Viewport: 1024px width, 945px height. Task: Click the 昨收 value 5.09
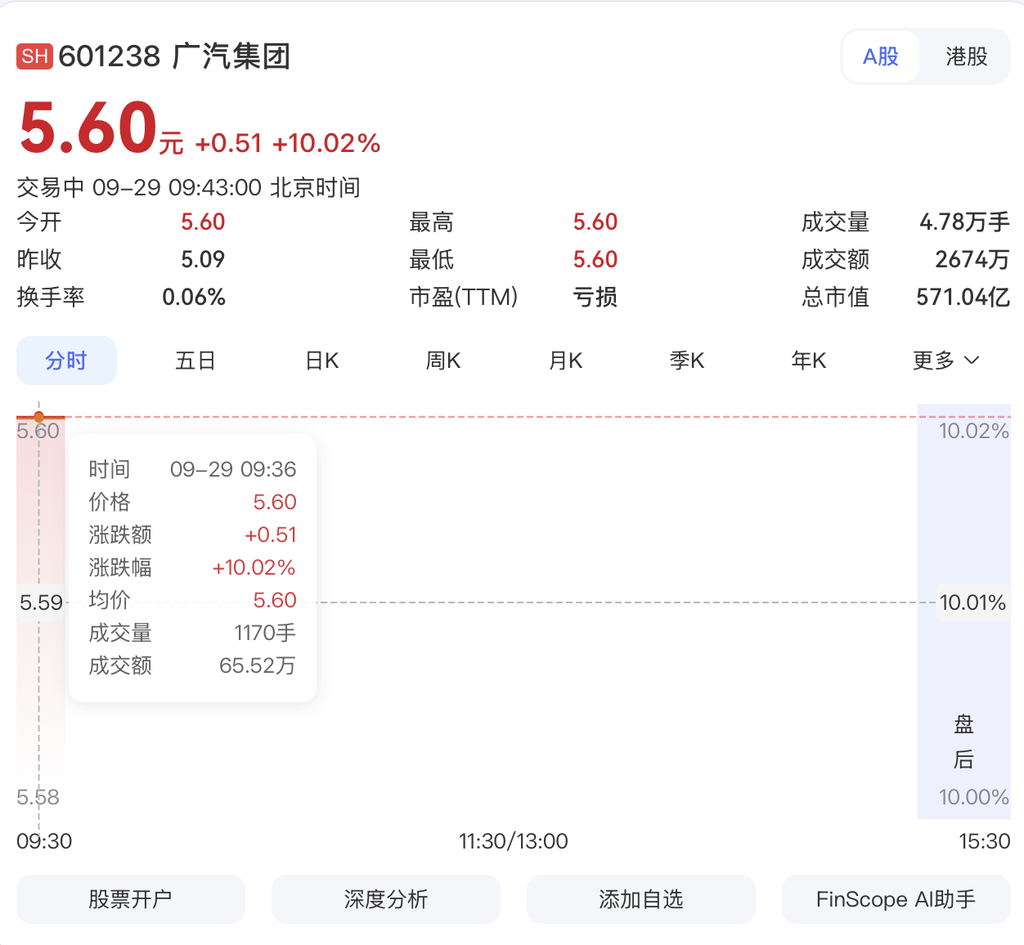203,259
